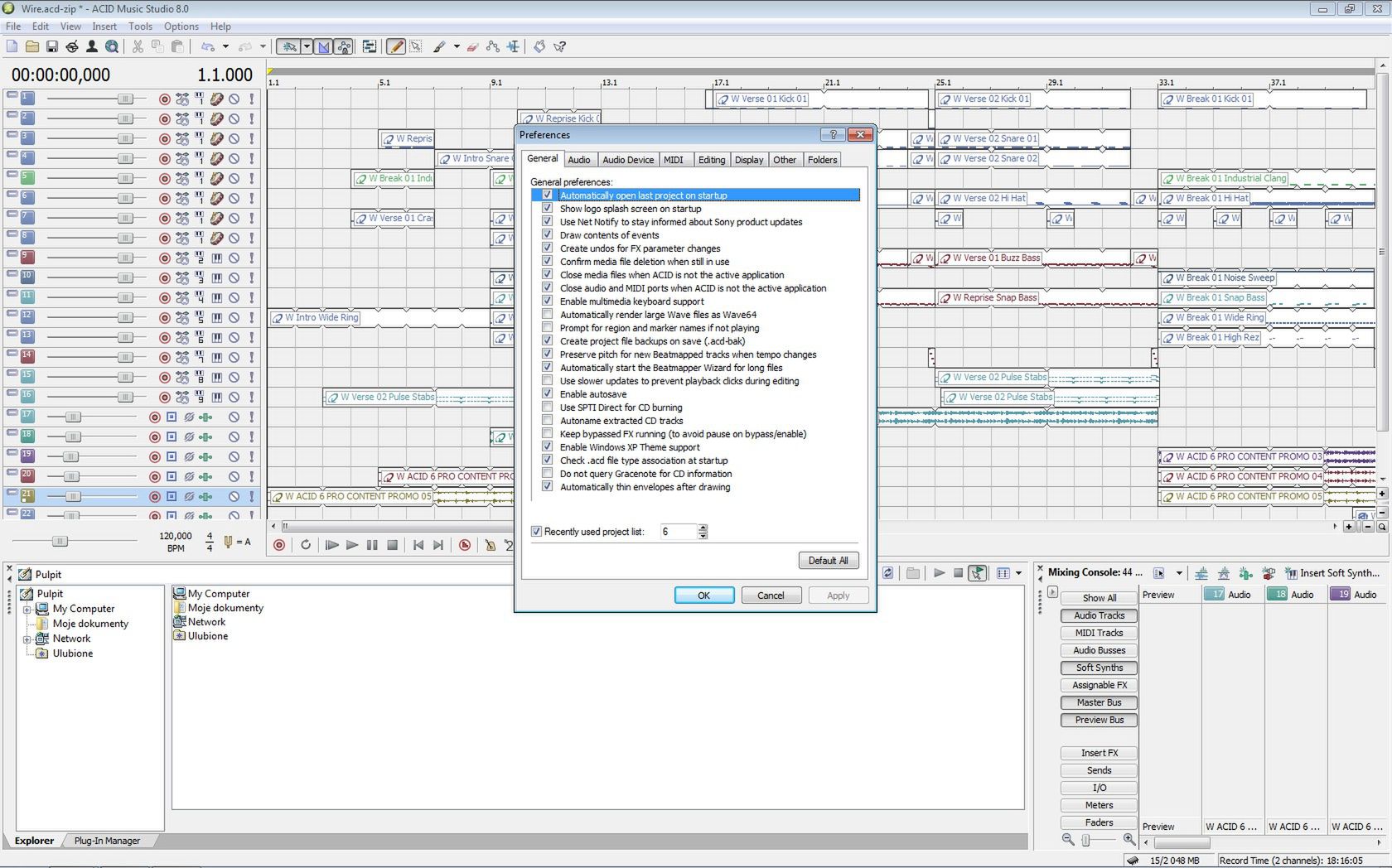Image resolution: width=1392 pixels, height=868 pixels.
Task: Click OK in Preferences dialog
Action: [x=703, y=596]
